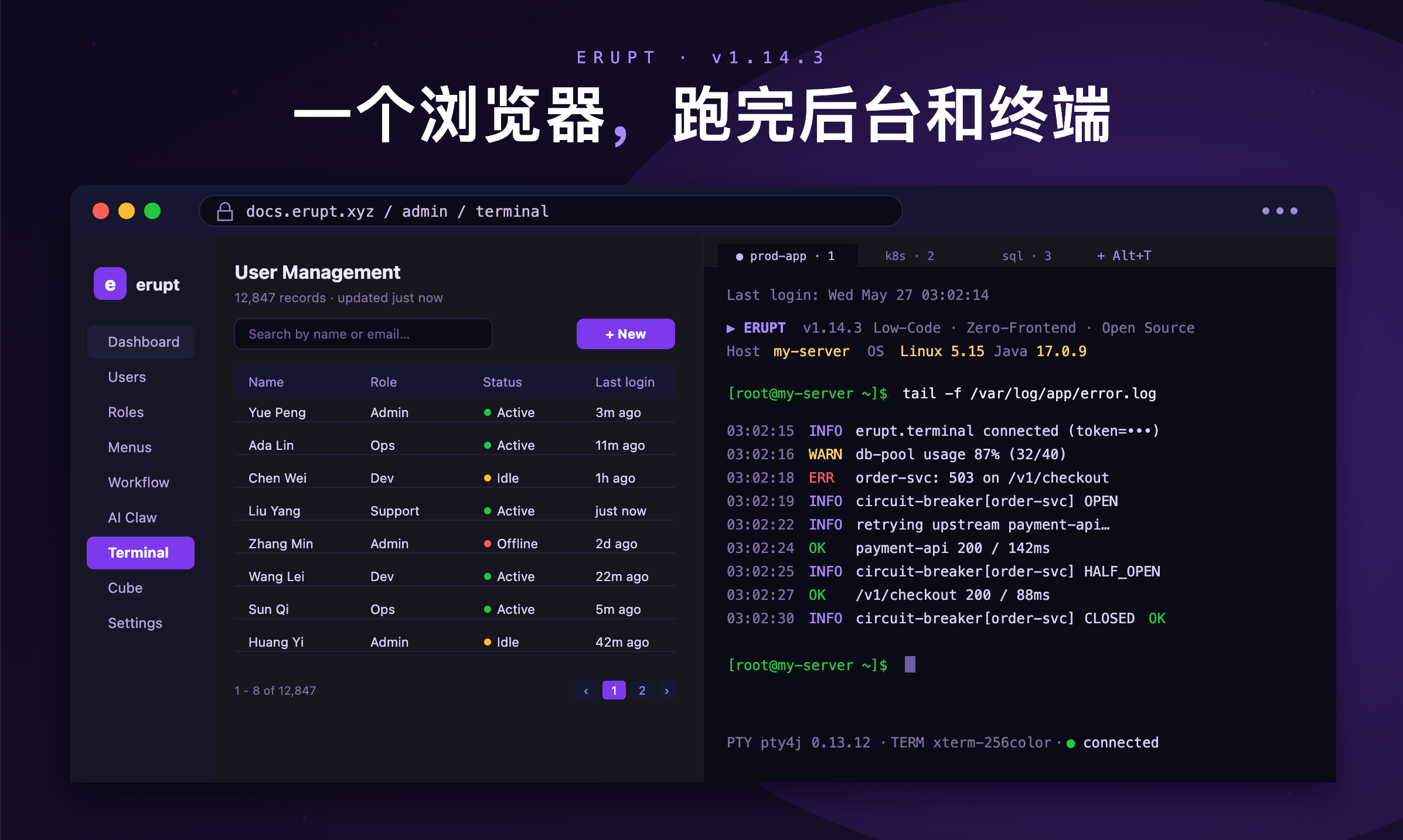Click the '1 - 8 of 12,847' record count
Viewport: 1403px width, 840px height.
[x=275, y=691]
